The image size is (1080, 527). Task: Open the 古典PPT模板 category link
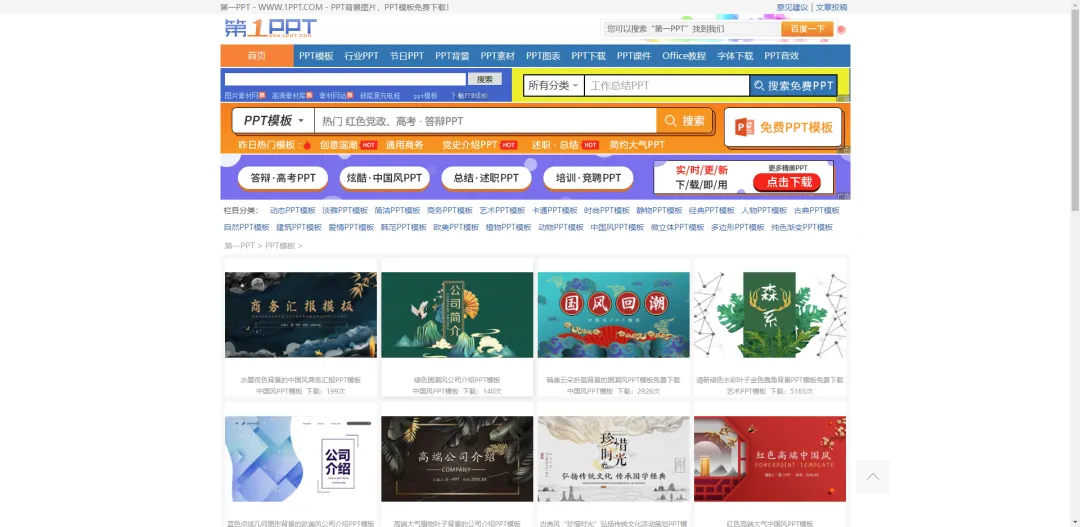click(816, 211)
